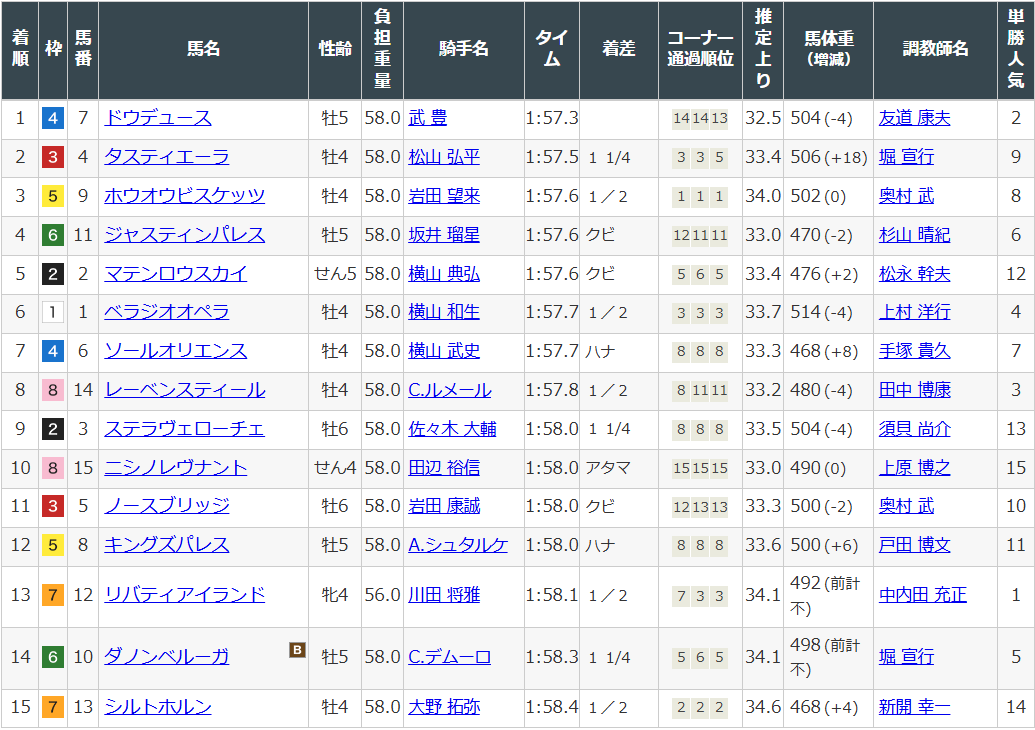
Task: Click 調教師名 column header
Action: pyautogui.click(x=935, y=49)
